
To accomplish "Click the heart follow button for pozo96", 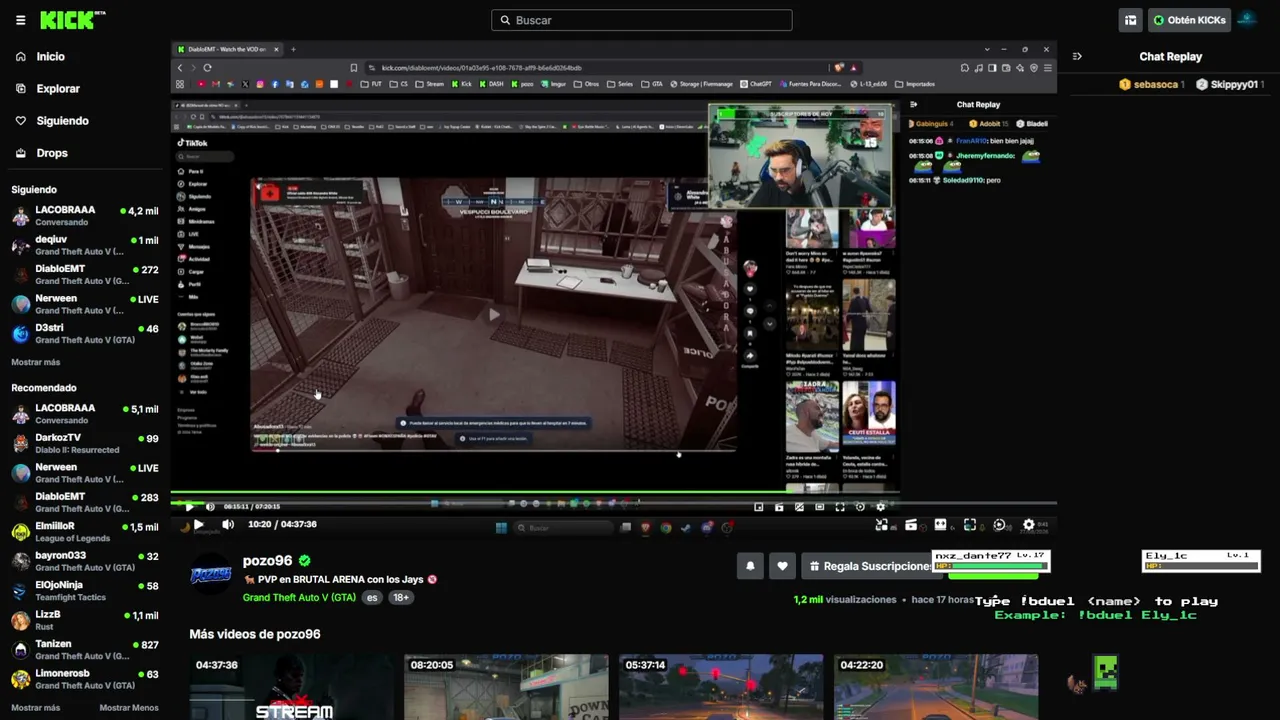I will tap(782, 566).
